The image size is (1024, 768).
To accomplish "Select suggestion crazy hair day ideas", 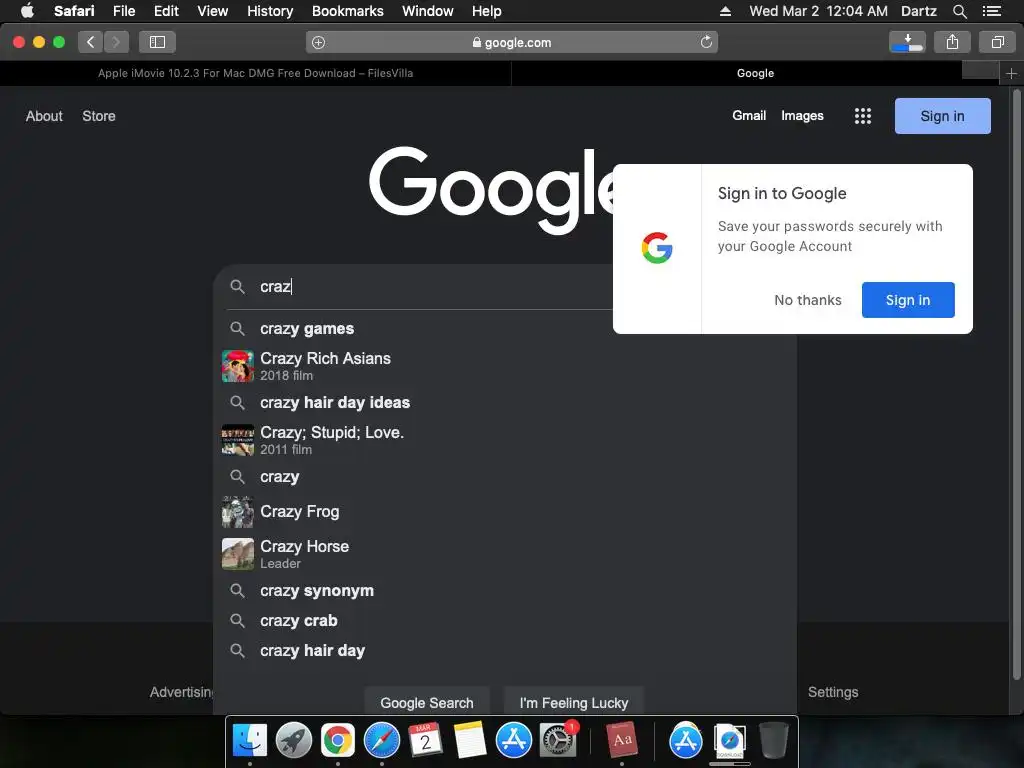I will coord(504,403).
